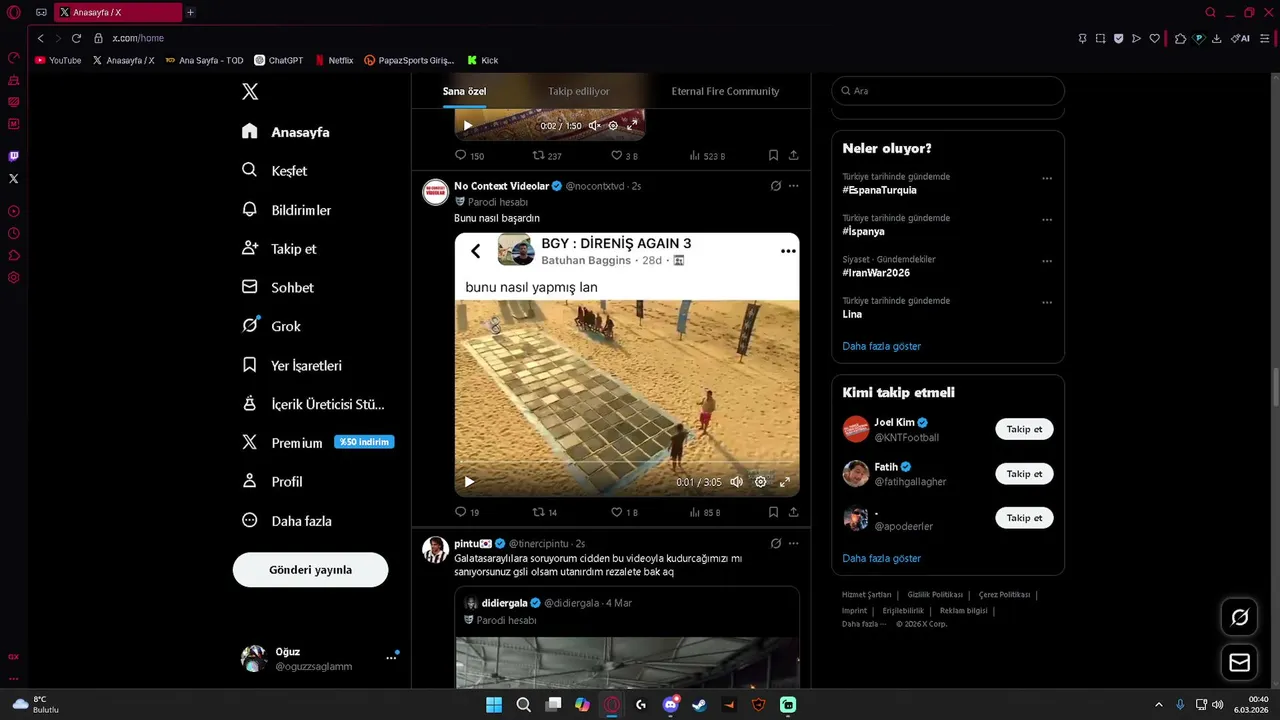Open Premium subscription page
Screen dimensions: 1280x720
pyautogui.click(x=282, y=443)
